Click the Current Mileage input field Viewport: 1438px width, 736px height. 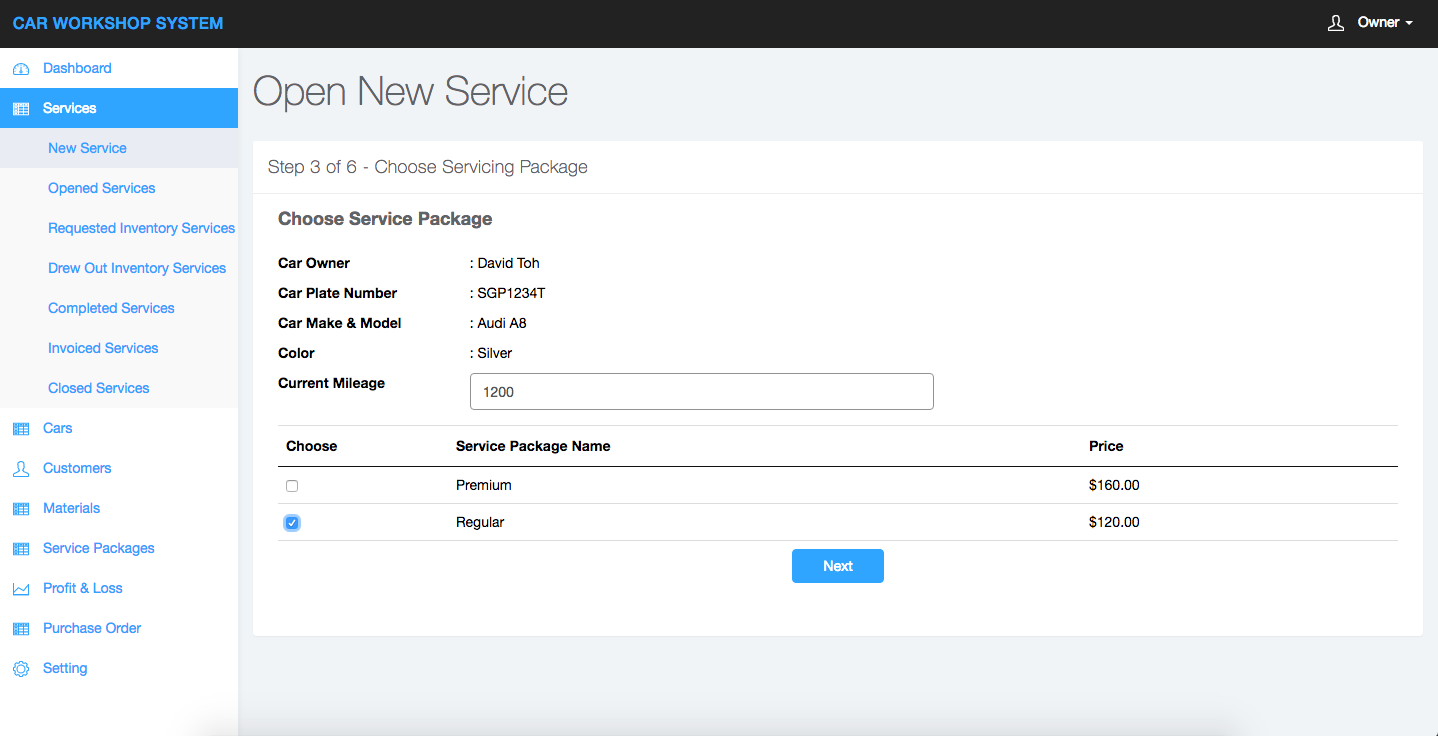pos(701,392)
